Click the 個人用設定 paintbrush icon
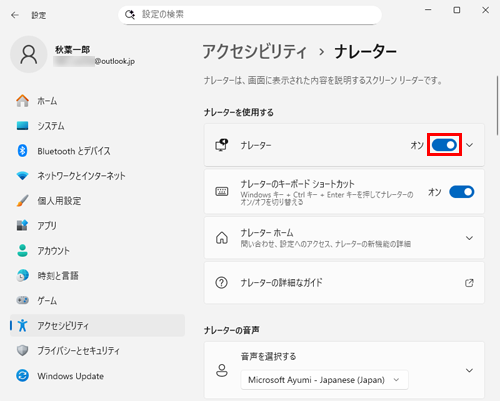The image size is (500, 401). [x=22, y=201]
